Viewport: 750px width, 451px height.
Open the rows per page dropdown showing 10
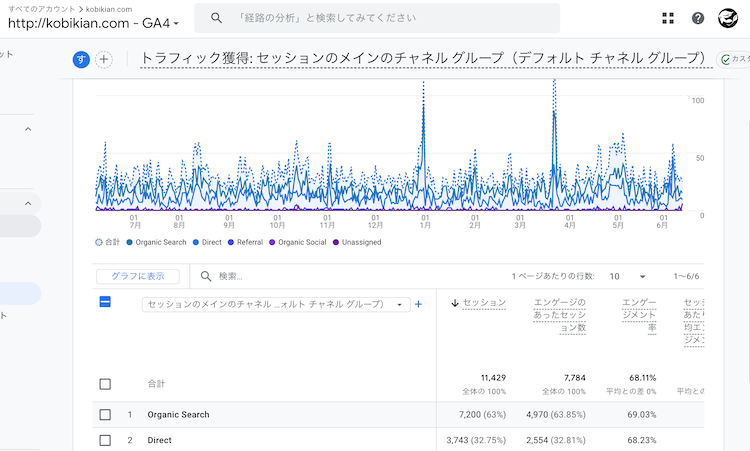(x=627, y=276)
